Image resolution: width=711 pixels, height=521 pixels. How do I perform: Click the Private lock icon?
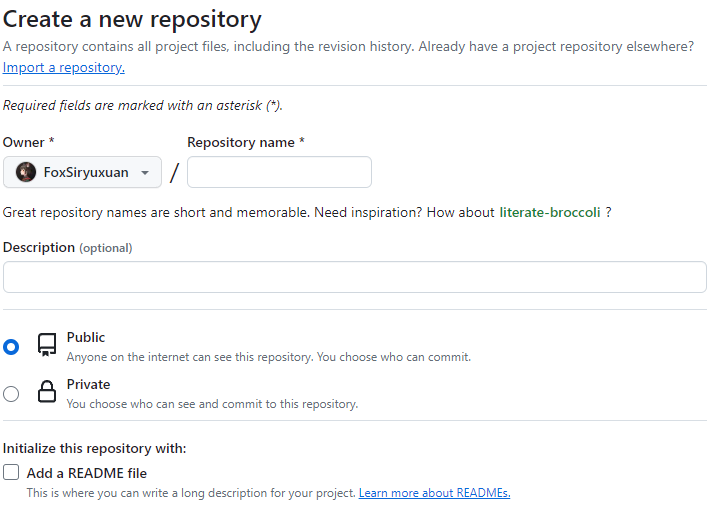click(x=46, y=393)
